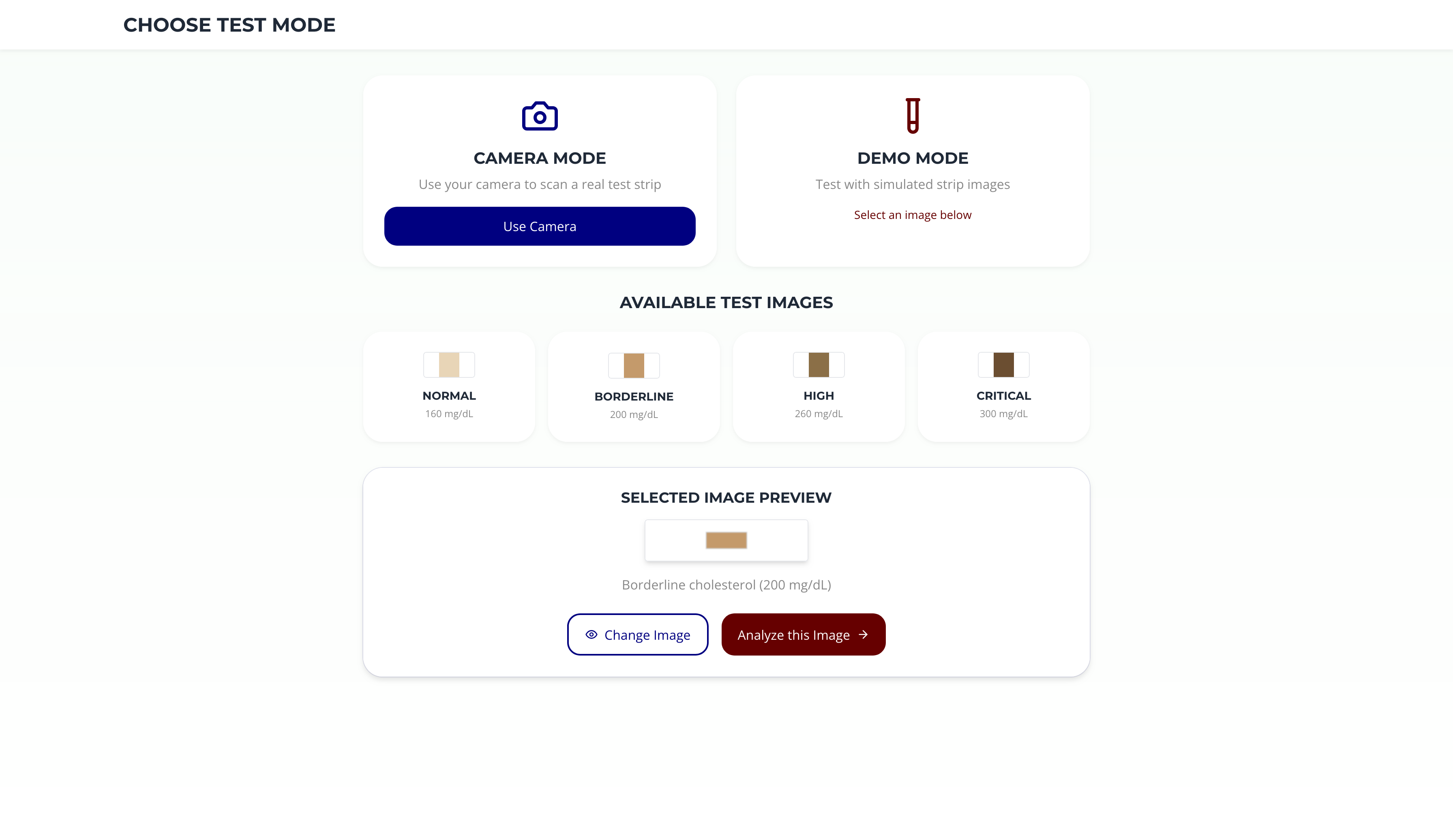Click the Camera Mode card heading
The height and width of the screenshot is (840, 1453).
tap(540, 158)
